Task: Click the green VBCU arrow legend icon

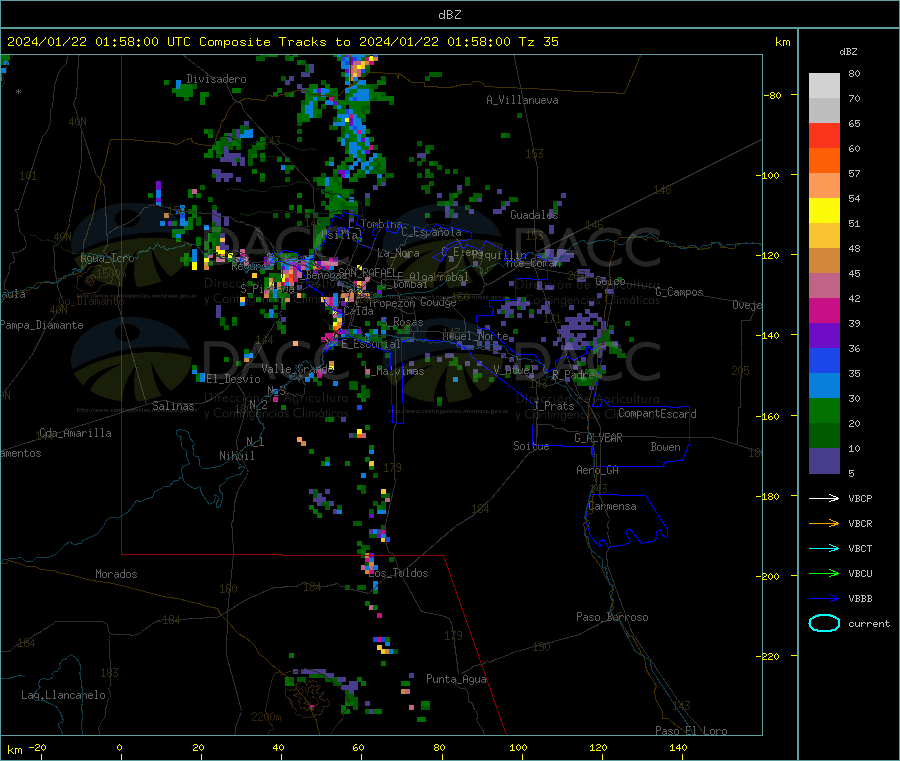Action: pos(824,573)
